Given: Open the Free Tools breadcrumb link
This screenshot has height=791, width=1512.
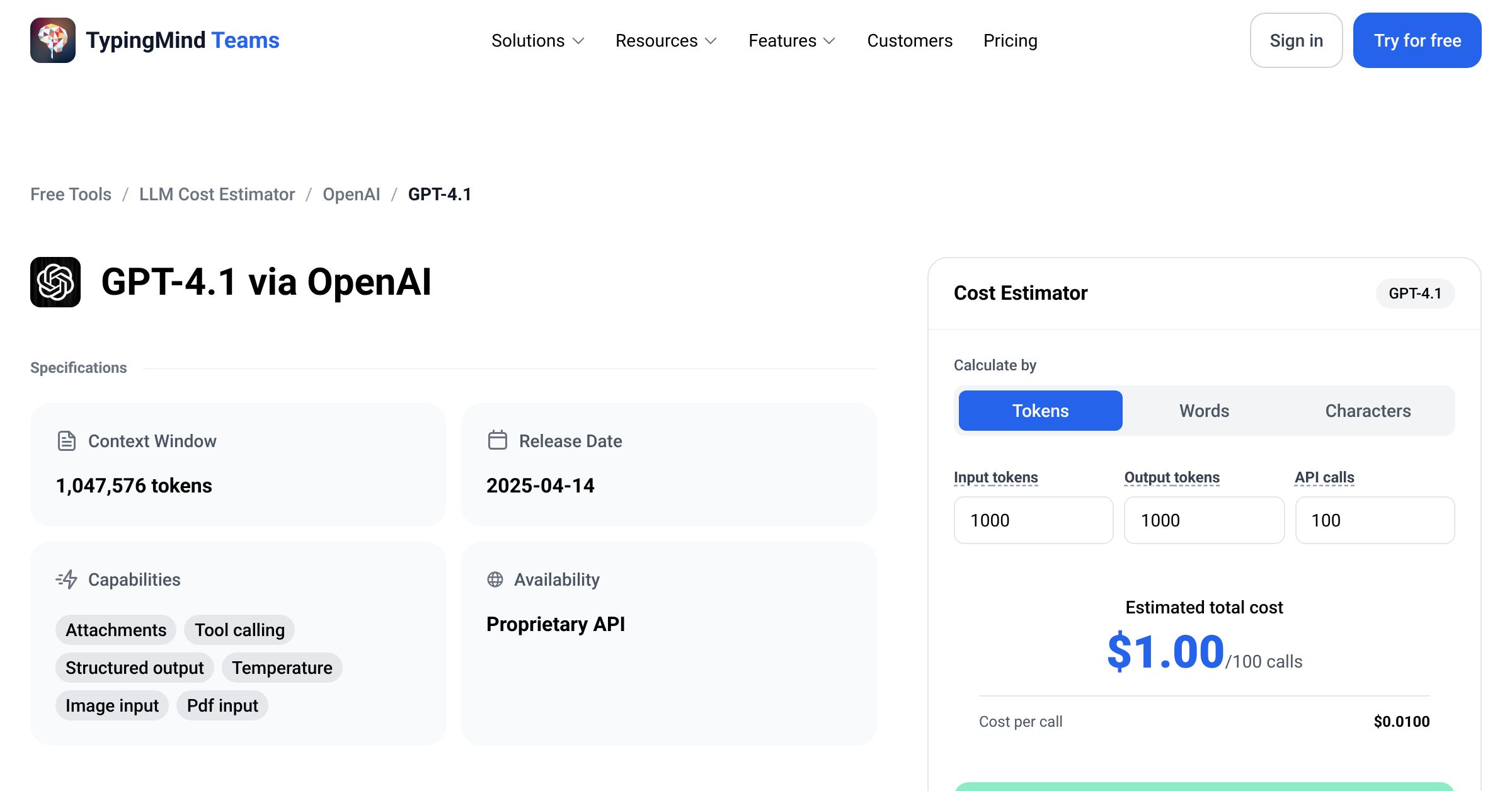Looking at the screenshot, I should 71,194.
